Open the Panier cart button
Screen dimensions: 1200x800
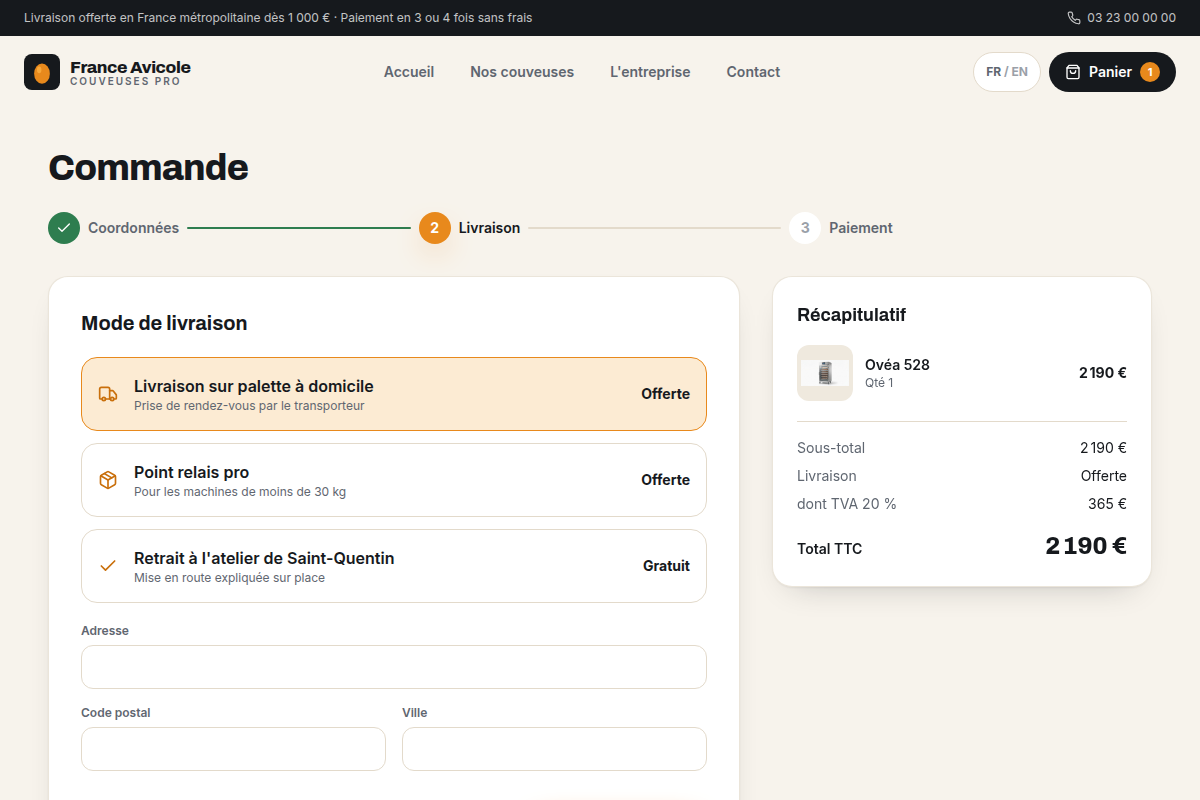click(x=1112, y=72)
